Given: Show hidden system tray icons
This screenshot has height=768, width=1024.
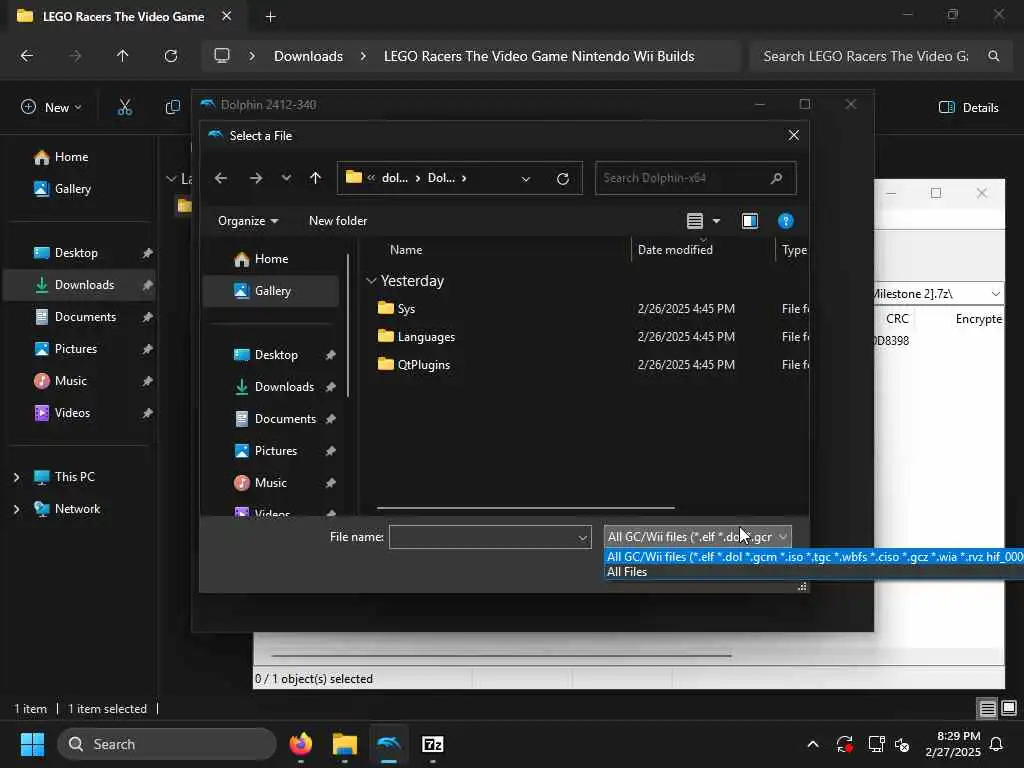Looking at the screenshot, I should [x=812, y=744].
